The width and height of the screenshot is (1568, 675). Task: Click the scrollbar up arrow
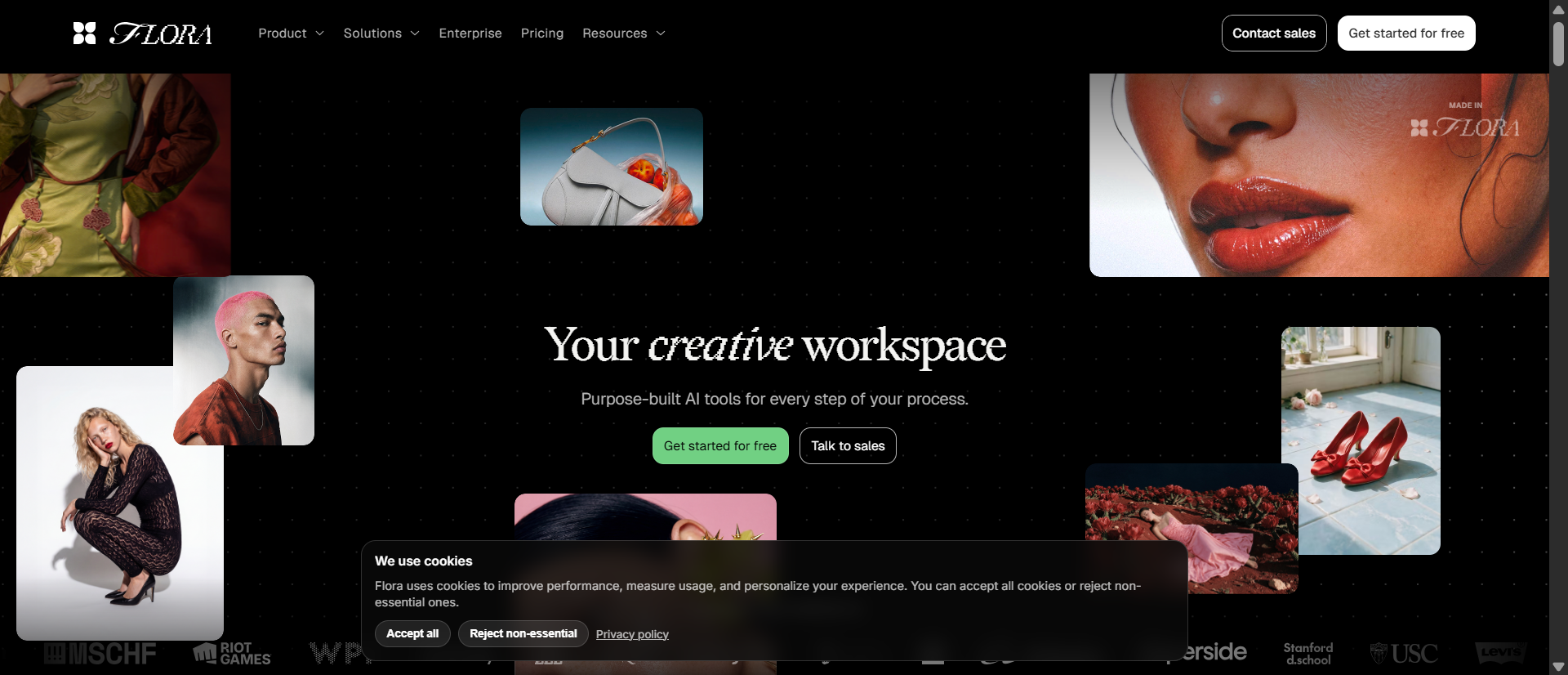tap(1558, 8)
